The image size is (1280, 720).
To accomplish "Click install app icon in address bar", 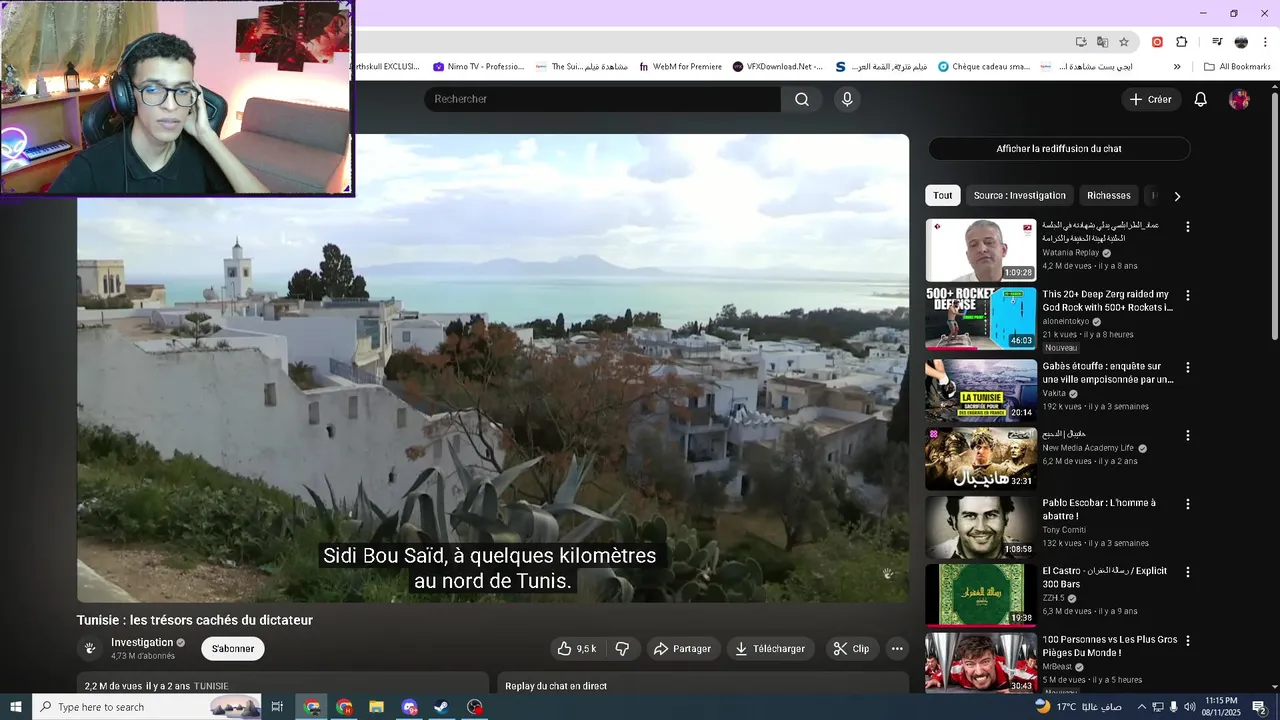I will (x=1081, y=42).
